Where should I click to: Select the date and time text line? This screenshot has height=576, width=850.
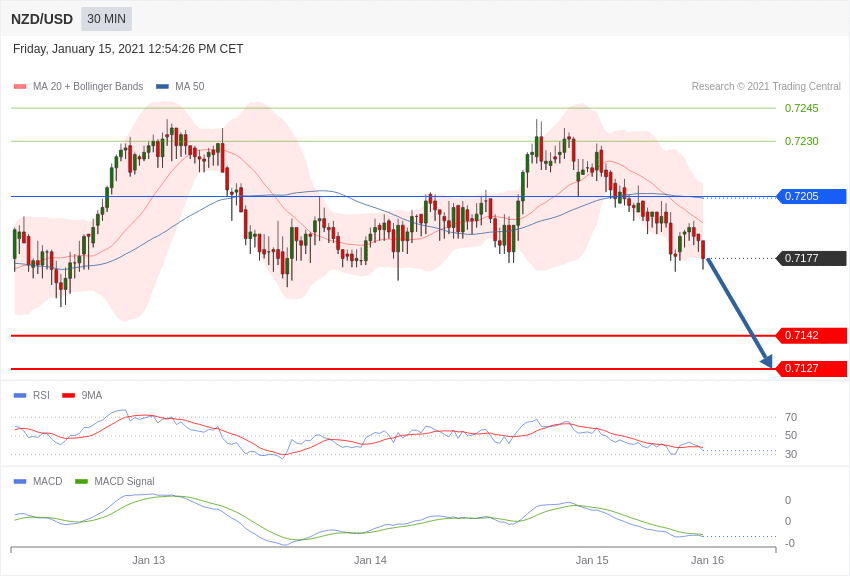coord(128,49)
